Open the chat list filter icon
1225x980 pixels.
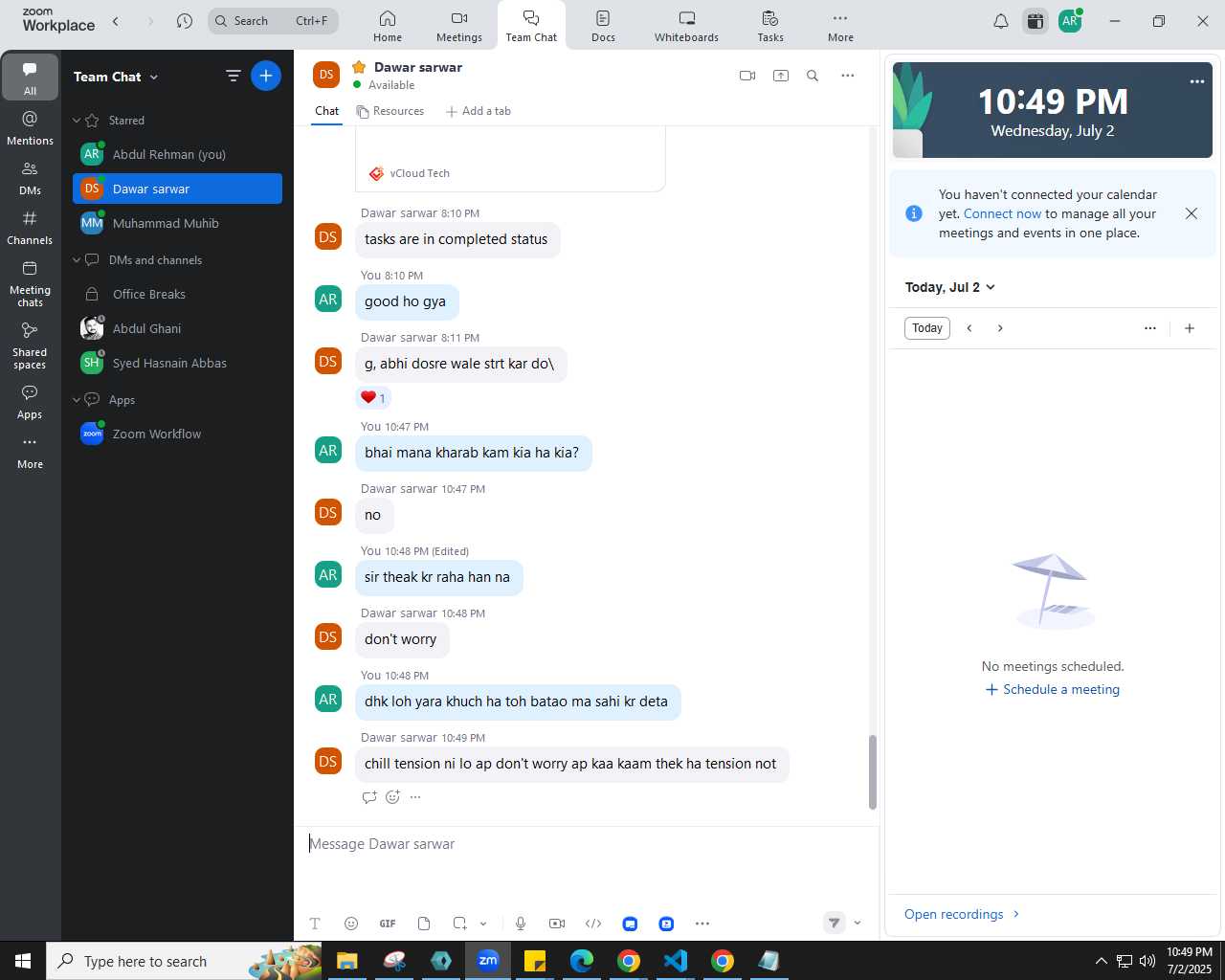click(x=233, y=76)
